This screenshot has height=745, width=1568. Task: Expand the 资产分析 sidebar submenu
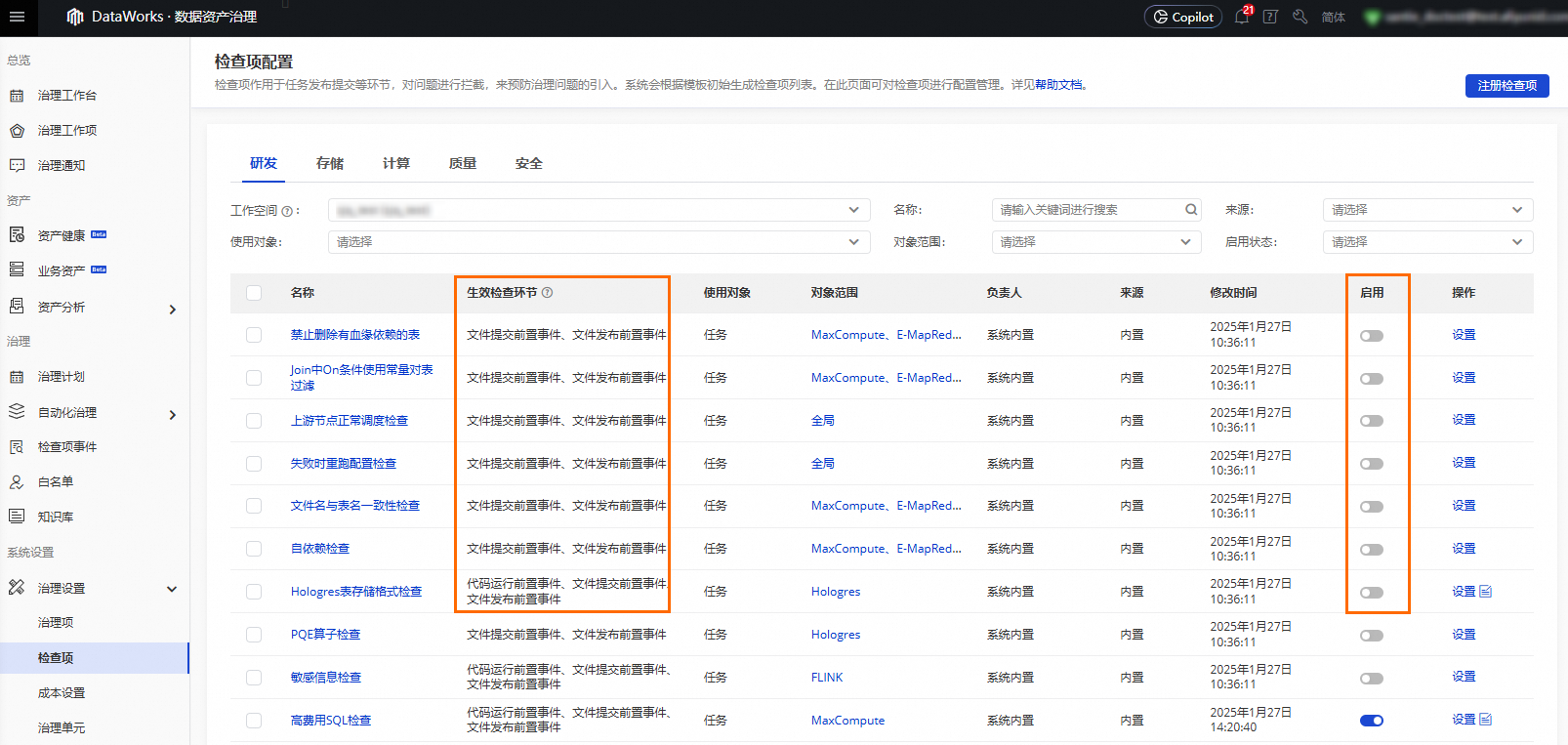click(x=172, y=309)
